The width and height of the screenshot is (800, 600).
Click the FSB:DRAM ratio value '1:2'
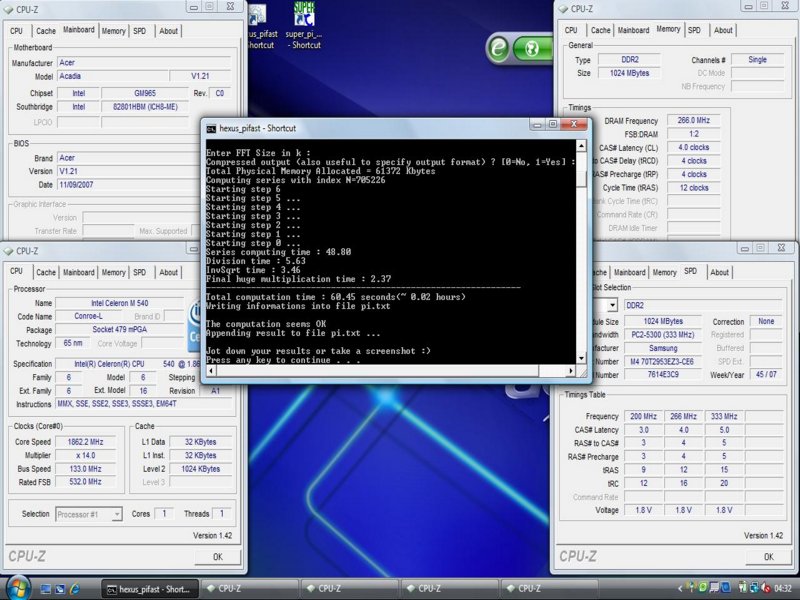[693, 134]
